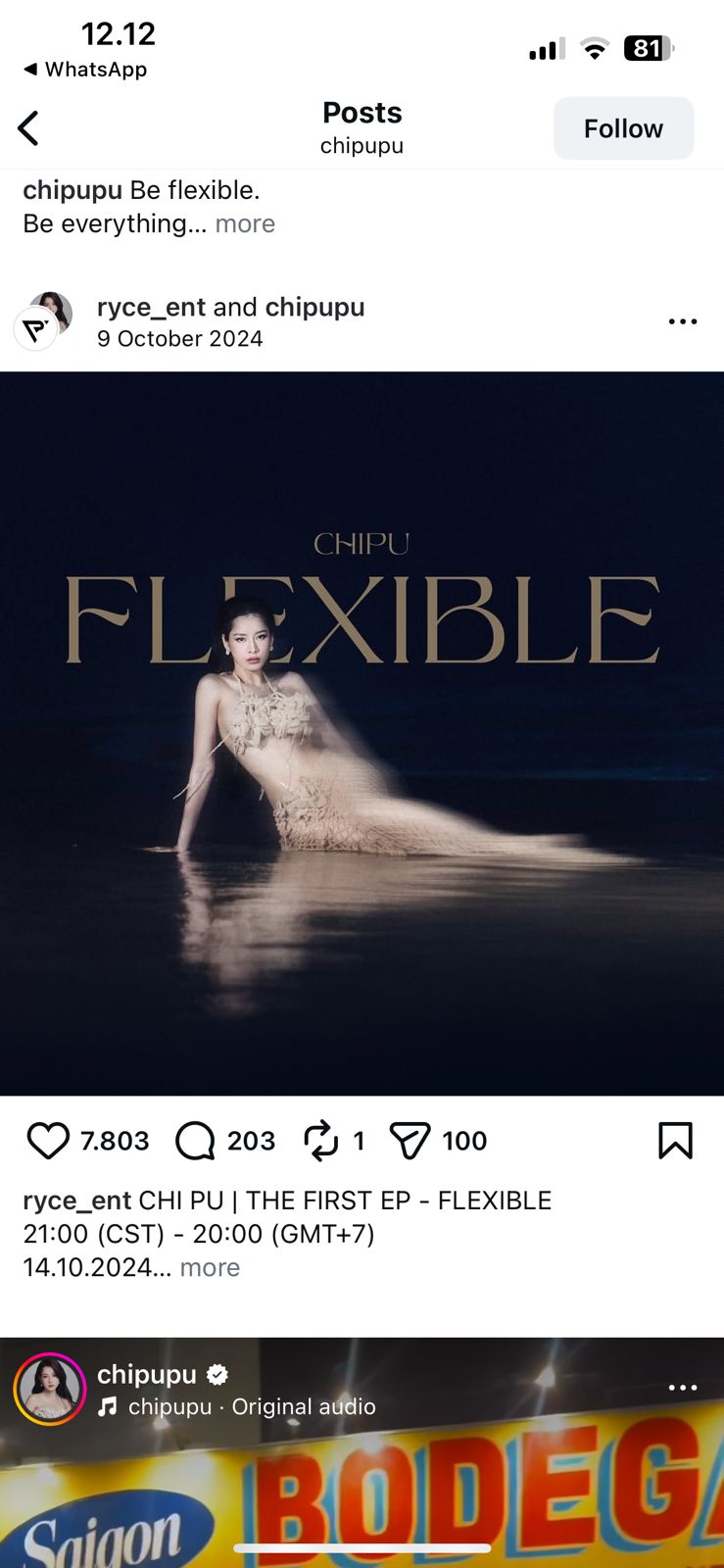The height and width of the screenshot is (1568, 724).
Task: Follow the chipupu account
Action: click(624, 128)
